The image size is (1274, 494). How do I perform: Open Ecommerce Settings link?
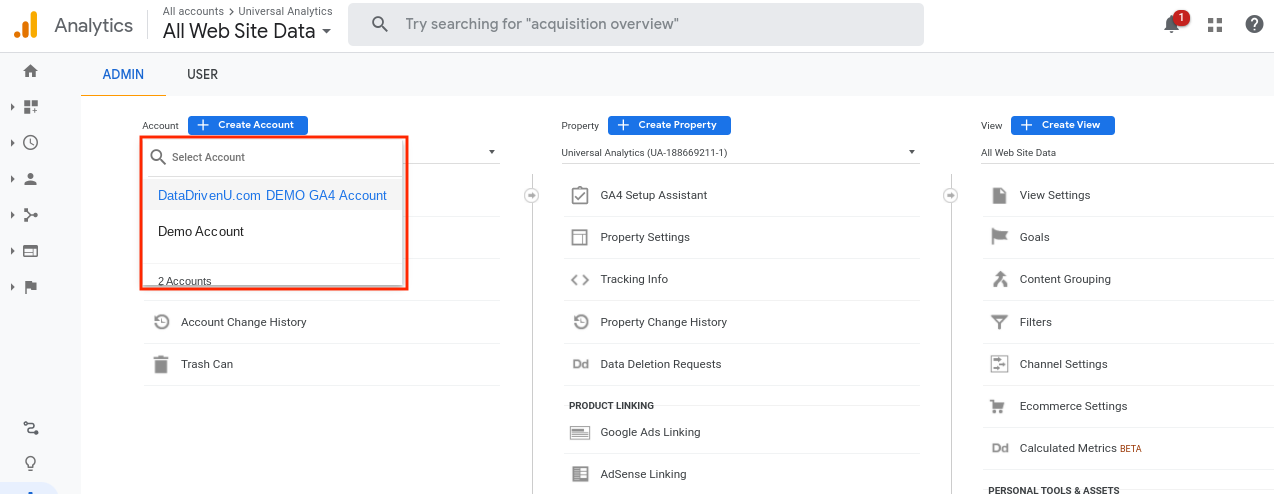pos(1073,407)
